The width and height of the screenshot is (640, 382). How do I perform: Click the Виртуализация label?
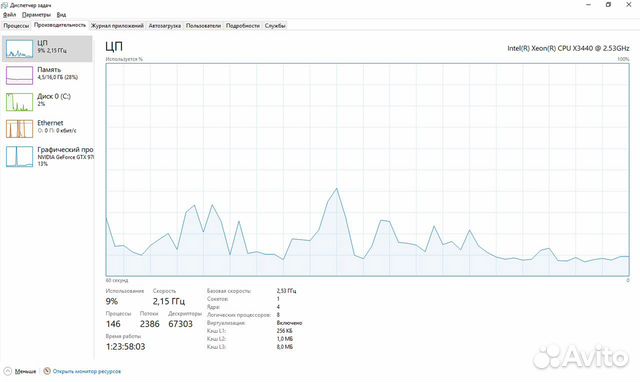click(x=226, y=323)
